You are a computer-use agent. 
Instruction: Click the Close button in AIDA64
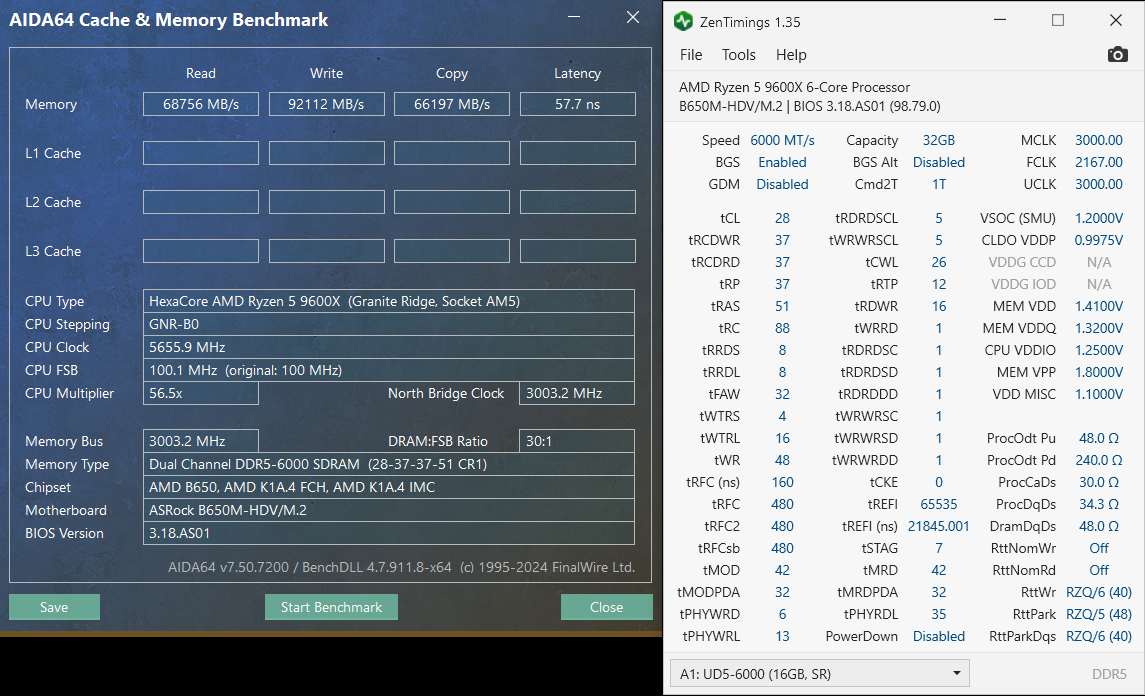(x=606, y=607)
